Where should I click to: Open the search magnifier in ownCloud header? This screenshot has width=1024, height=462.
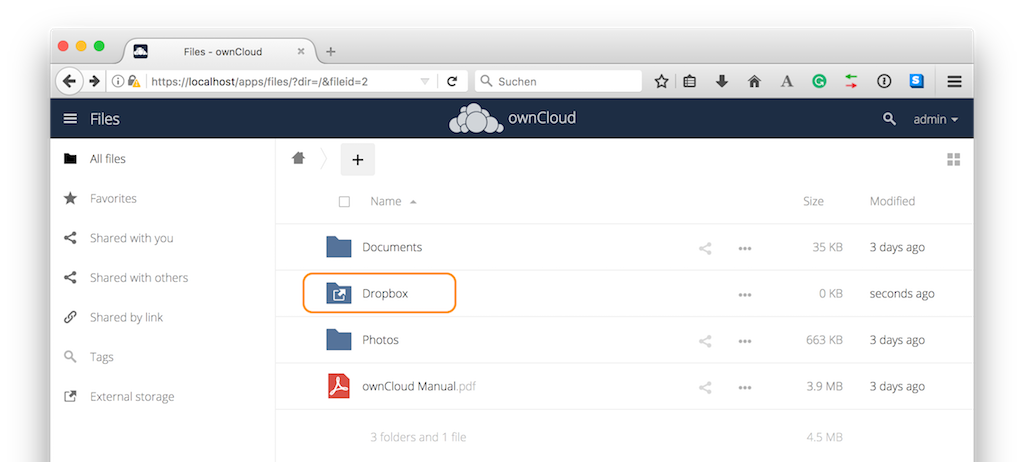(889, 119)
